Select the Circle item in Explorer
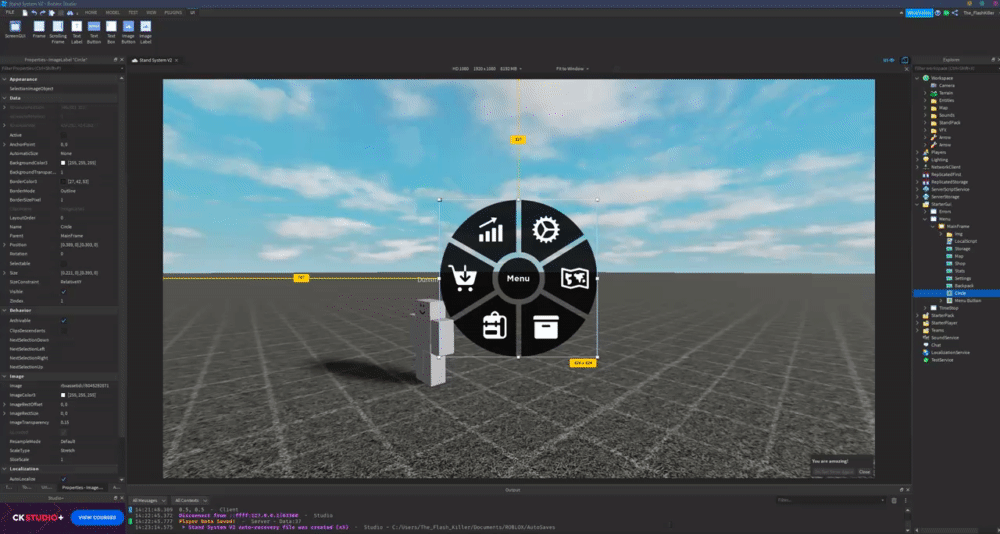 956,293
